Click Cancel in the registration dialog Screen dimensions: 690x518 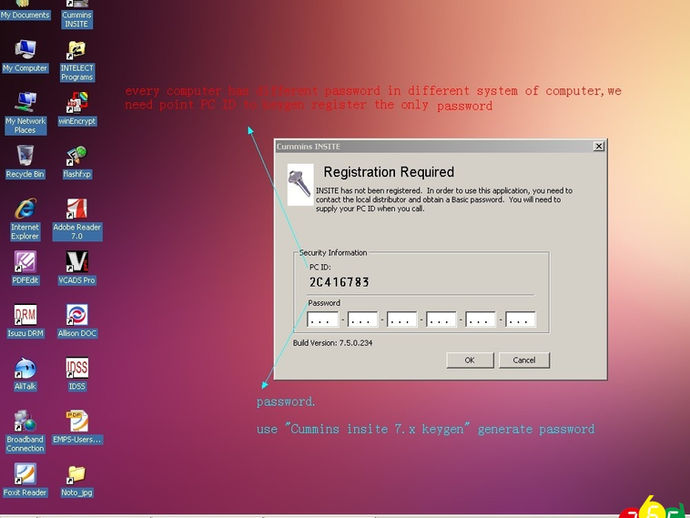click(524, 360)
